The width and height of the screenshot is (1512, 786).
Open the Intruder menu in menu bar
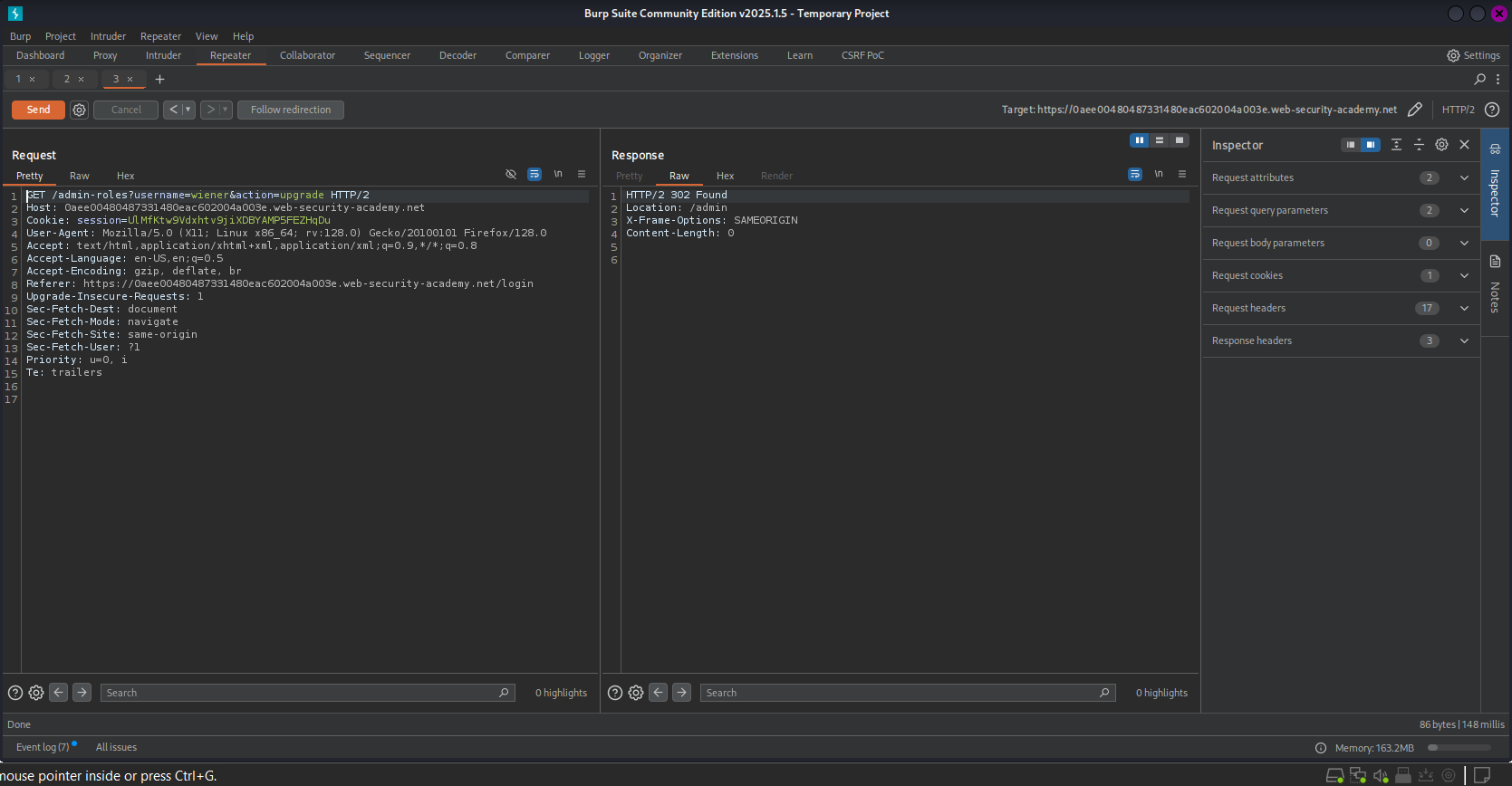point(108,36)
